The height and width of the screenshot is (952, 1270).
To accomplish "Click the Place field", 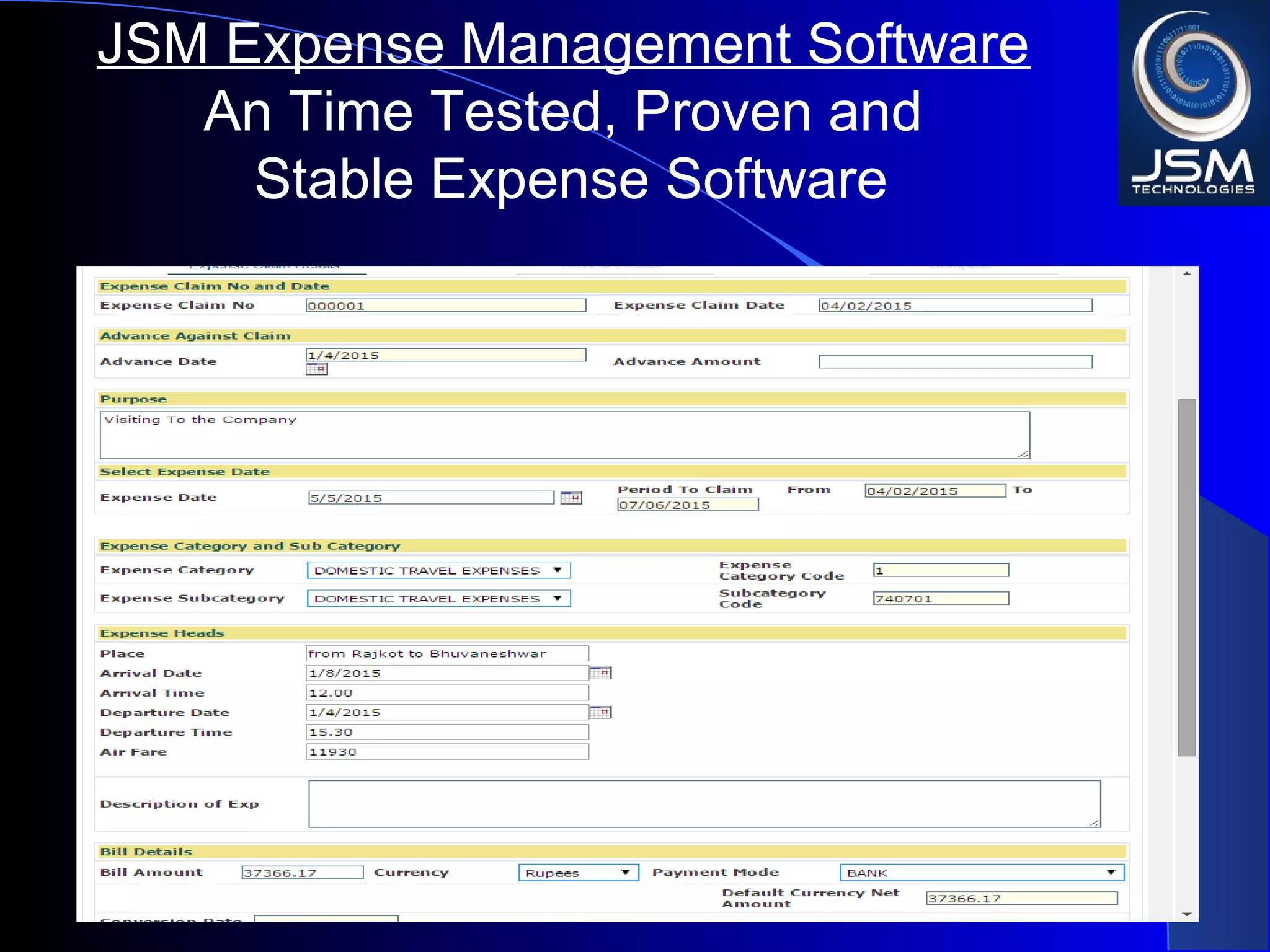I will (x=447, y=653).
